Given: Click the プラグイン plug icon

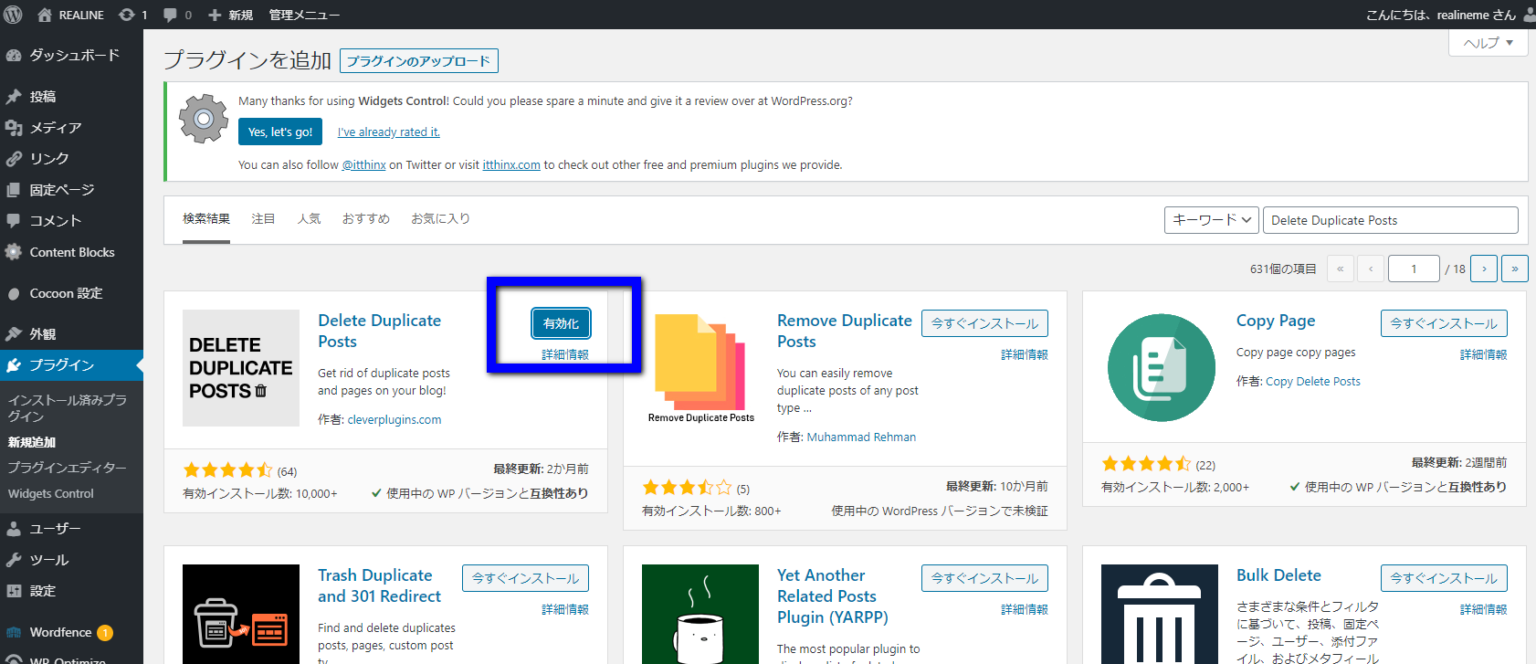Looking at the screenshot, I should point(14,366).
